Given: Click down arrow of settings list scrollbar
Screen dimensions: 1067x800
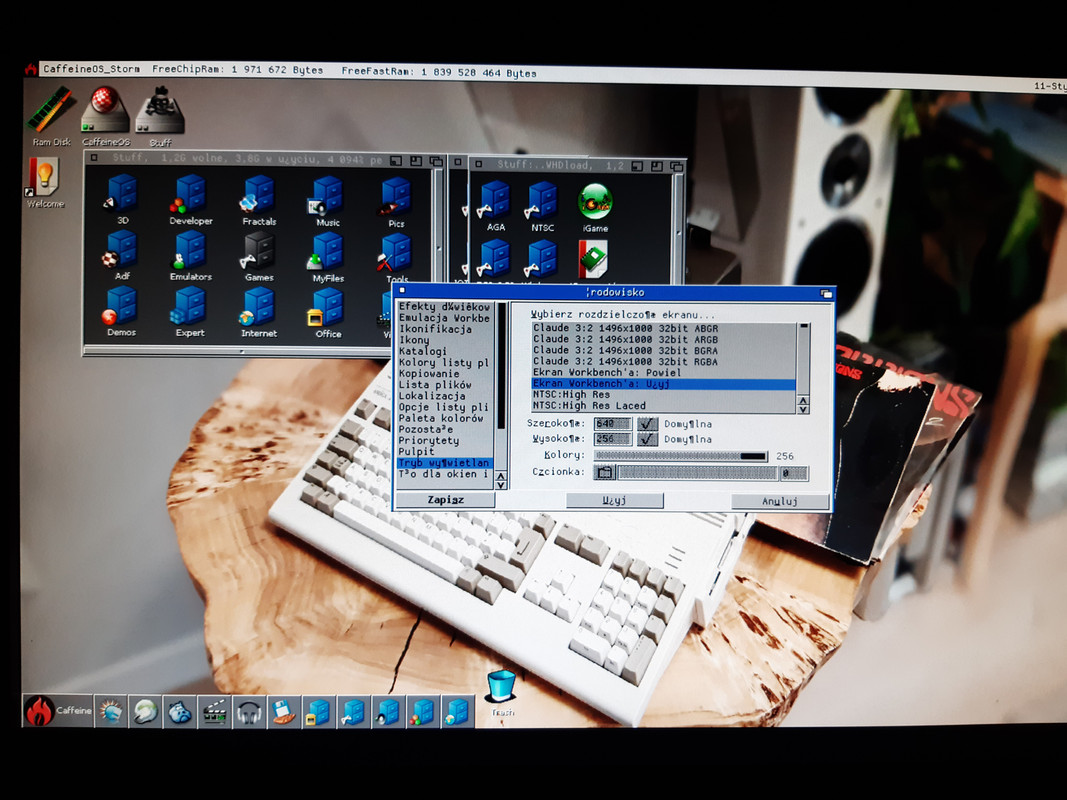Looking at the screenshot, I should point(502,485).
